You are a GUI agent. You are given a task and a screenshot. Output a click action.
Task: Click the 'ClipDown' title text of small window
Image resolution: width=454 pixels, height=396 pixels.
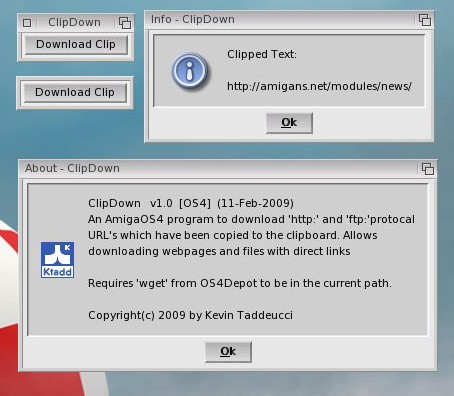pyautogui.click(x=74, y=22)
